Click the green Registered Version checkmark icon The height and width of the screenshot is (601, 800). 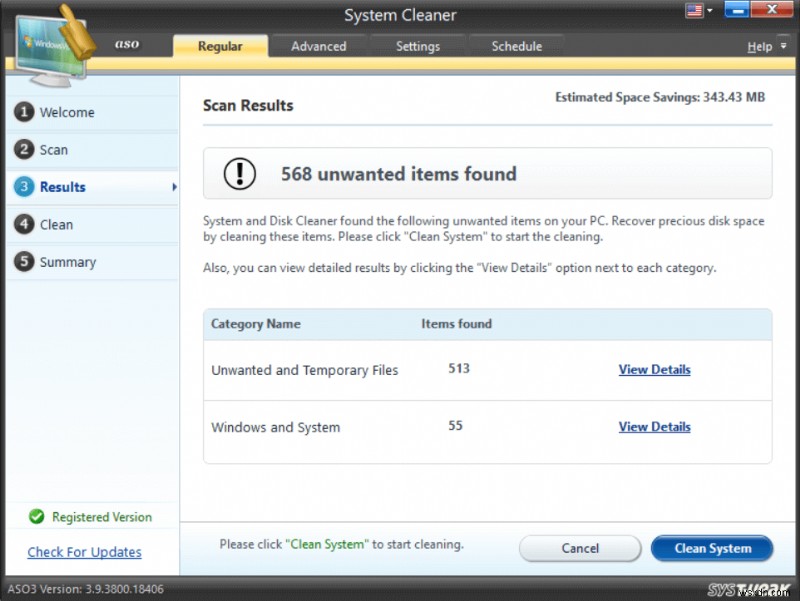pos(37,516)
